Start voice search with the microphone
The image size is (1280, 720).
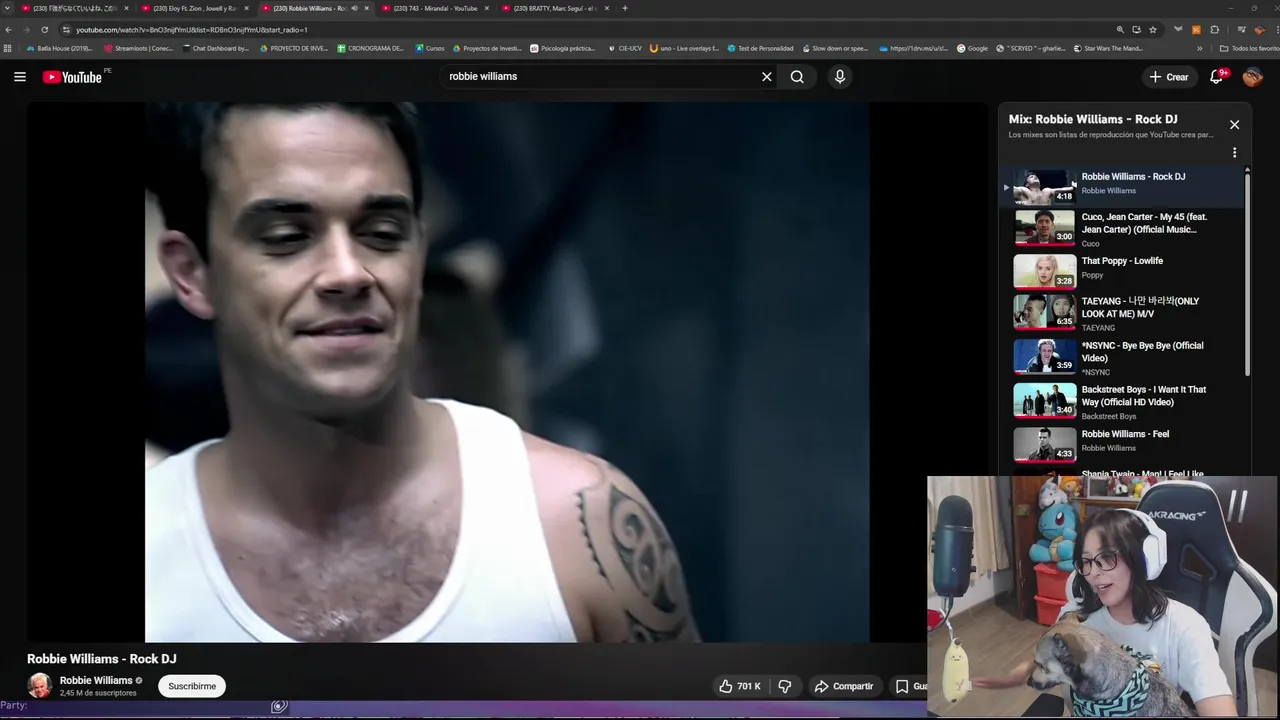[x=840, y=77]
